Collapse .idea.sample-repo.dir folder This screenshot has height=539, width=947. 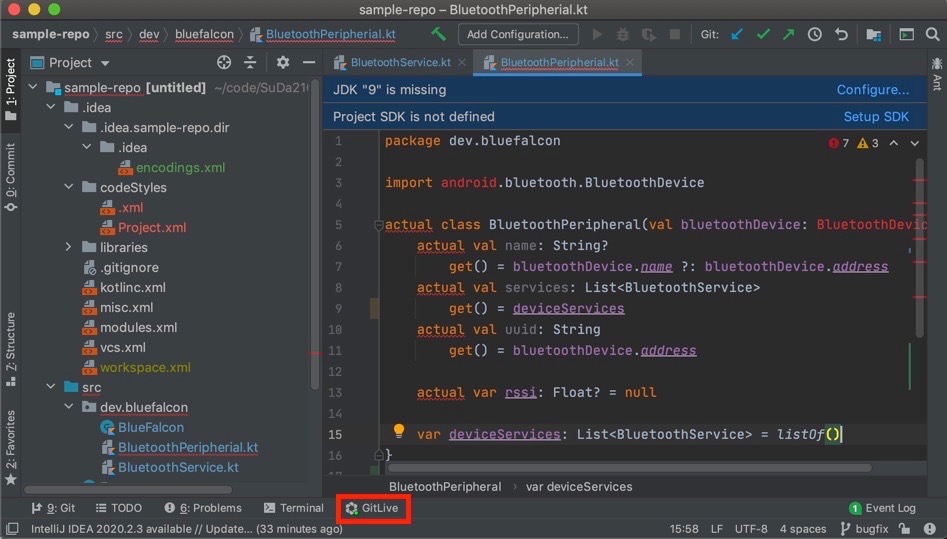click(x=69, y=127)
